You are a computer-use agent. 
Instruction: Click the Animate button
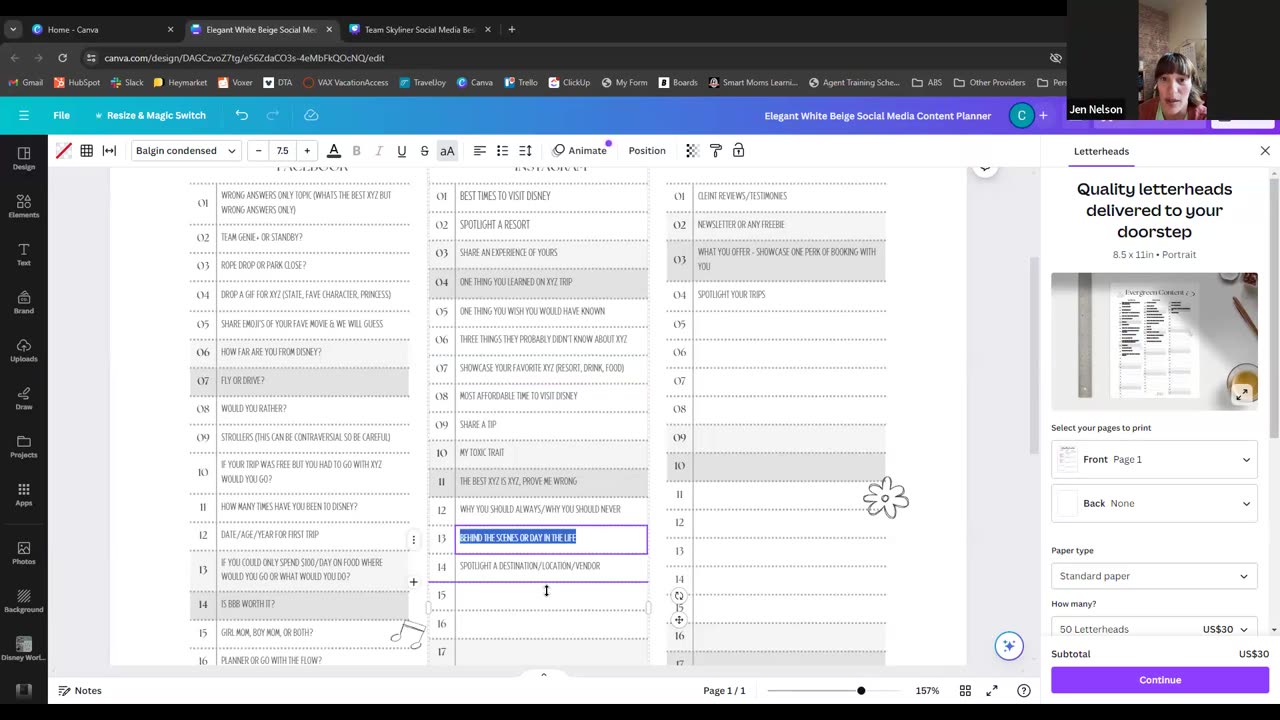pos(580,150)
